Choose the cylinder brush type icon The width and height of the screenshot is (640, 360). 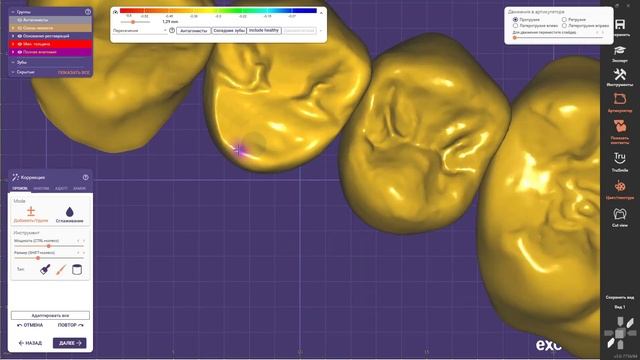point(77,269)
